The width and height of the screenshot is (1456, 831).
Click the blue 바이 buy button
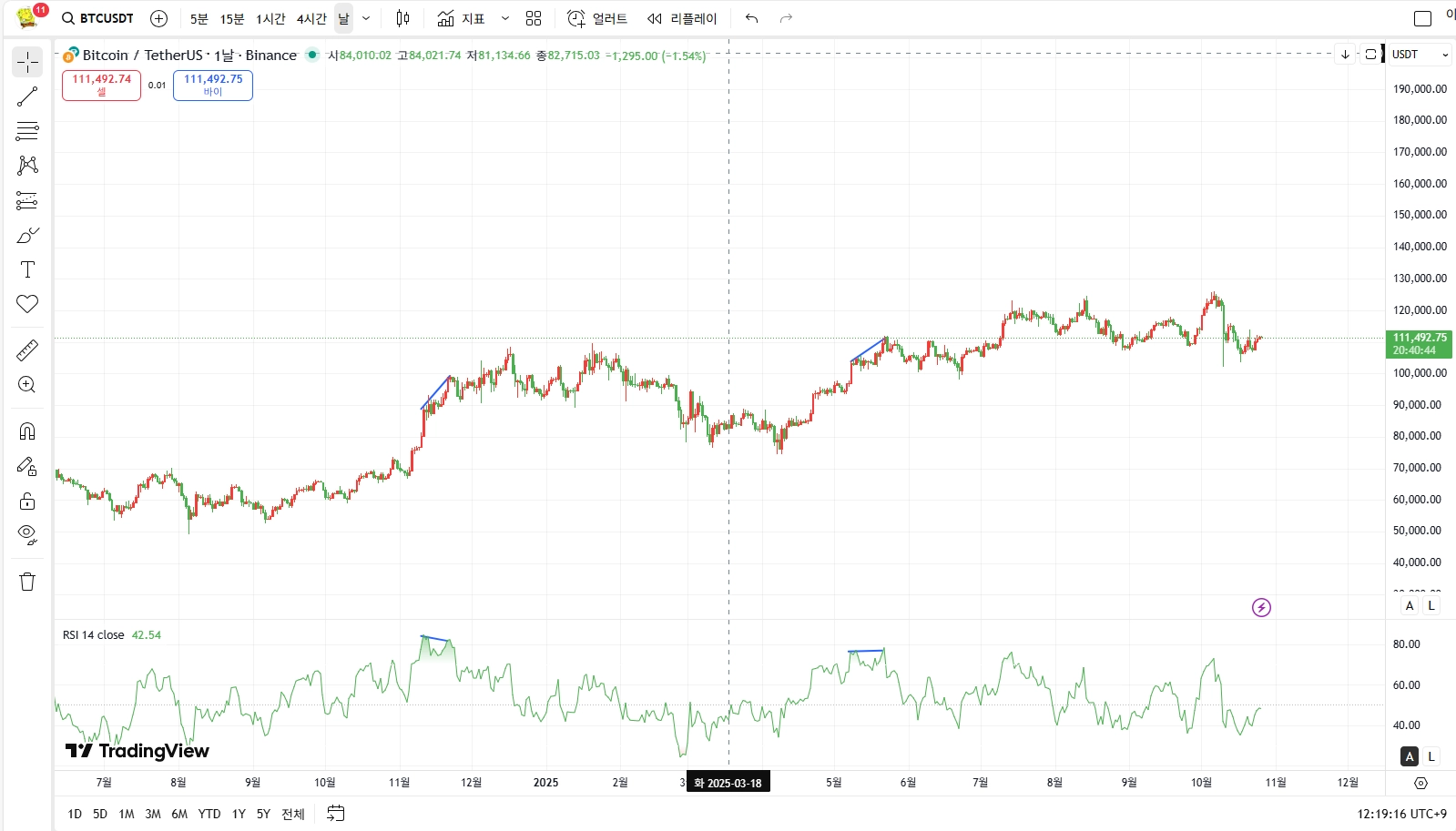click(x=213, y=86)
